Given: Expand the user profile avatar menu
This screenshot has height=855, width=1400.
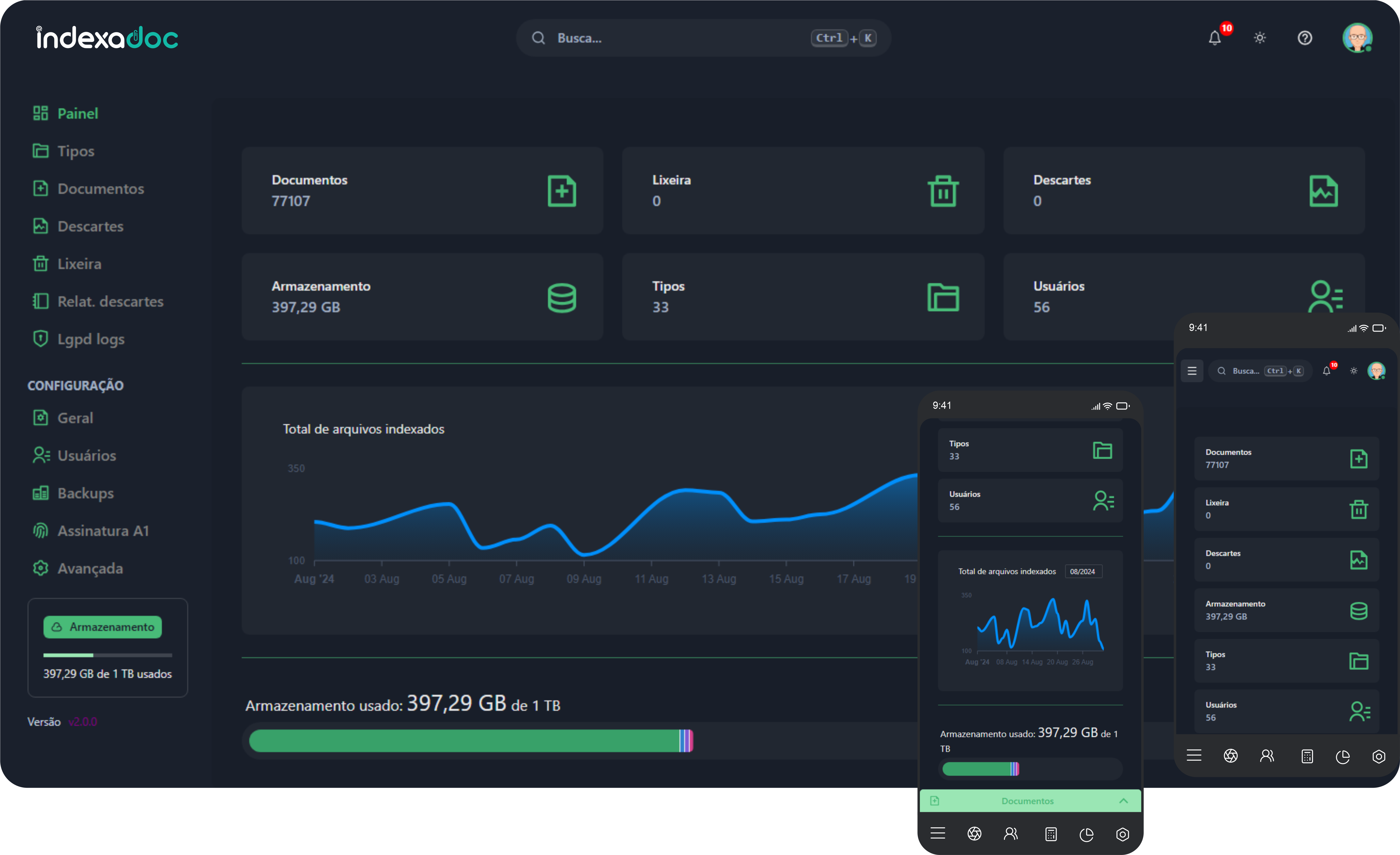Looking at the screenshot, I should (1358, 37).
